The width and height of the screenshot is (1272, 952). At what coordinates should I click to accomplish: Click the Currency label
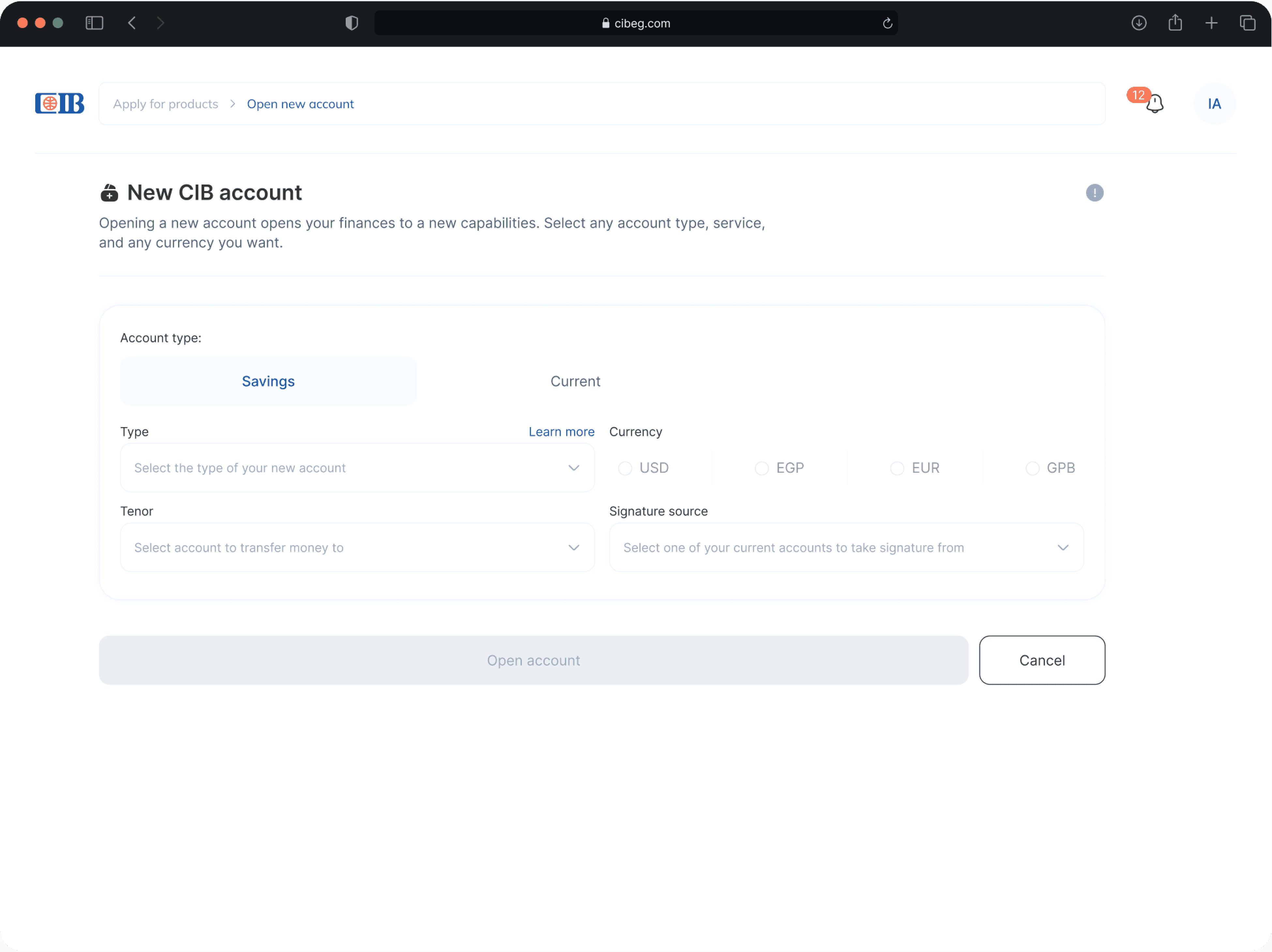[x=635, y=432]
